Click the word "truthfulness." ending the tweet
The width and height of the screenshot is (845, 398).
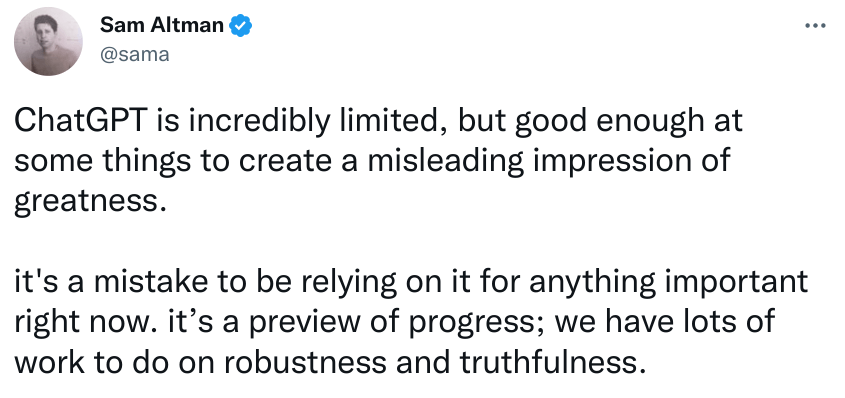[x=552, y=362]
